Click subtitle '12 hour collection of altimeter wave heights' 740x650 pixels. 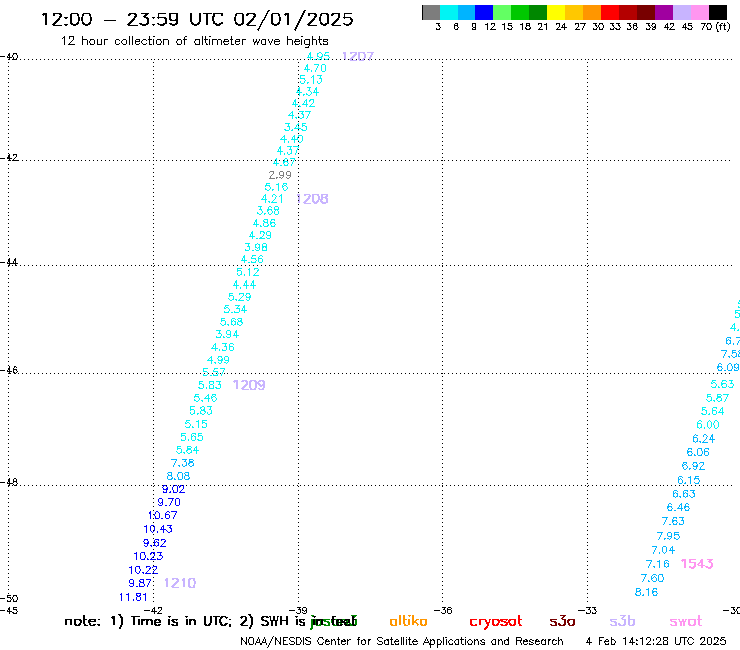point(195,41)
